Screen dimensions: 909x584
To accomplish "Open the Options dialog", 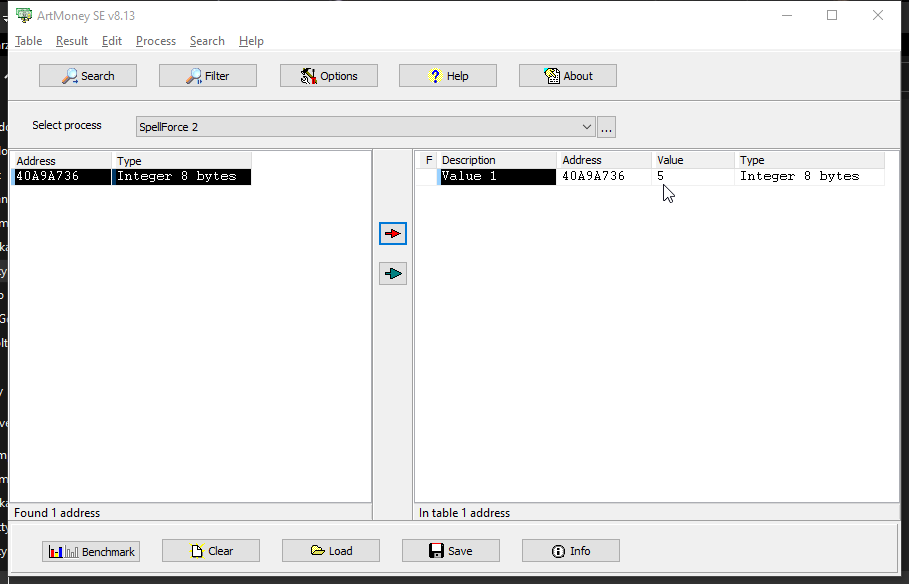I will (329, 75).
